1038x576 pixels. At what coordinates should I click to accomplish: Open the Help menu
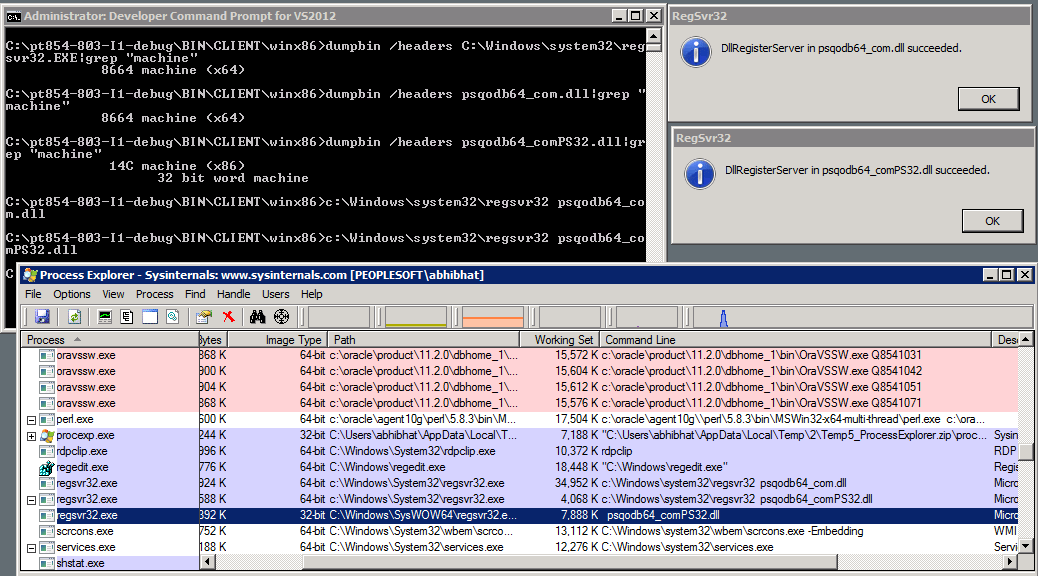(x=311, y=294)
